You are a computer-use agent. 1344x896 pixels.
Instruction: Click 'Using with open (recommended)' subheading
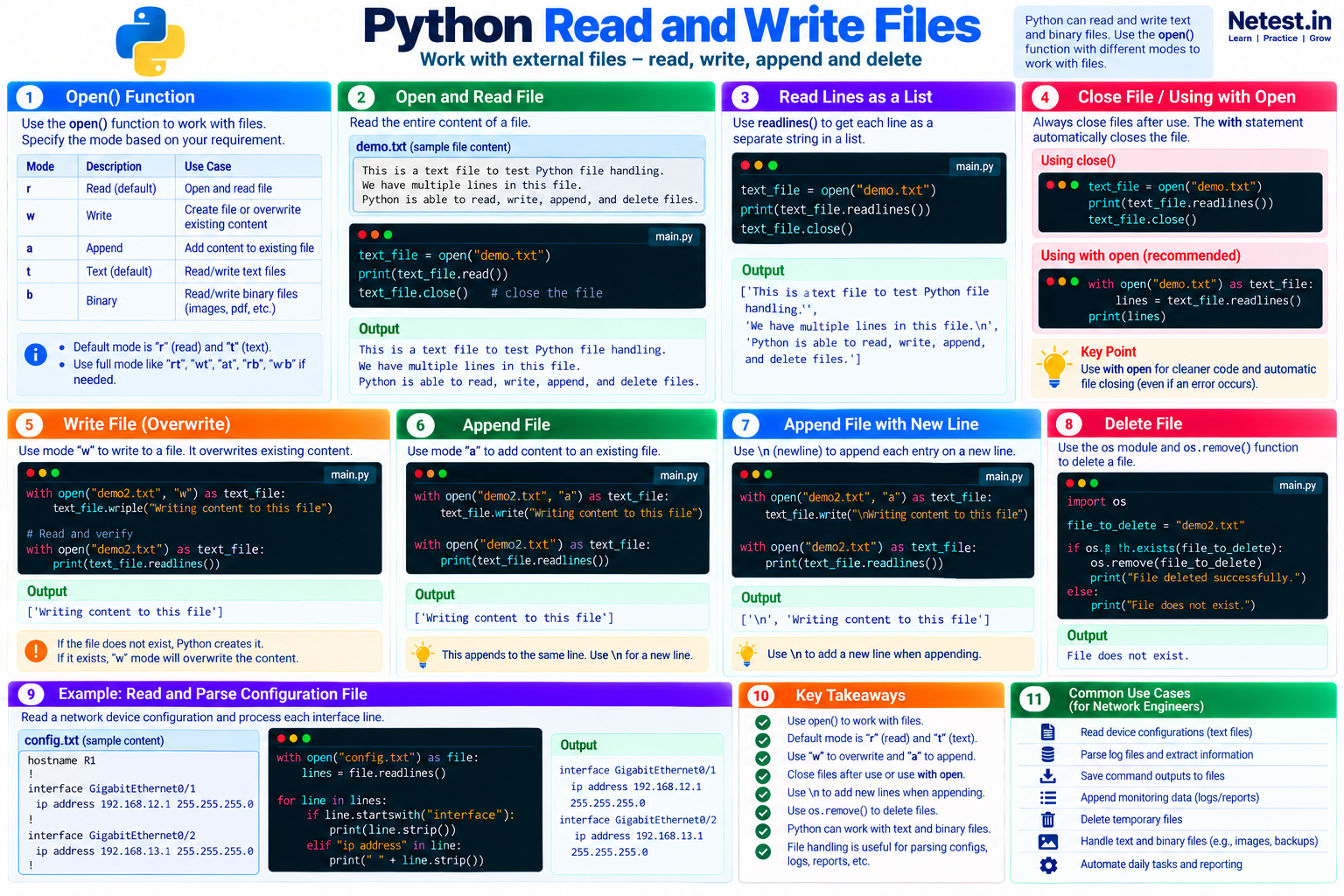pyautogui.click(x=1140, y=255)
